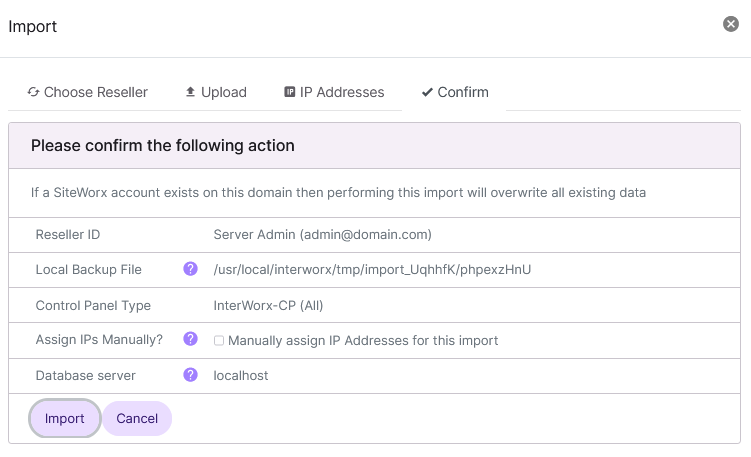Cancel the import action

137,419
